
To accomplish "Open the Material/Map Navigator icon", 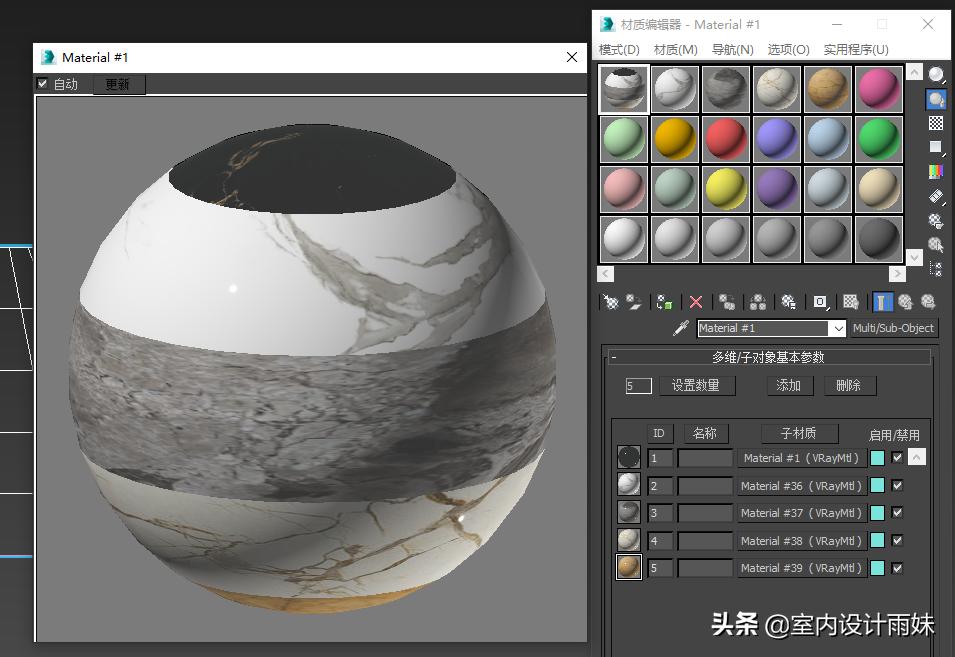I will [938, 268].
